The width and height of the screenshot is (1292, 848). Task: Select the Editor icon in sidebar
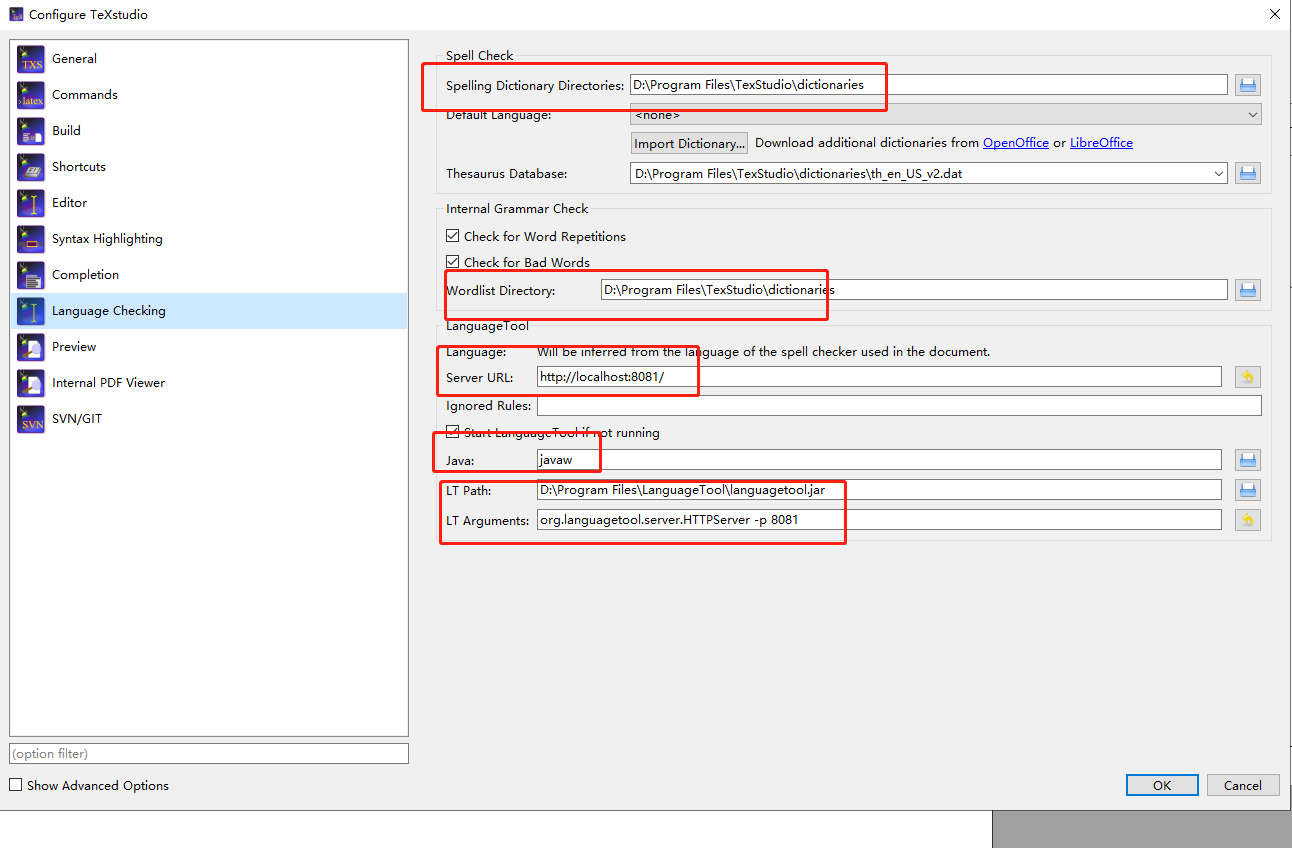tap(31, 203)
